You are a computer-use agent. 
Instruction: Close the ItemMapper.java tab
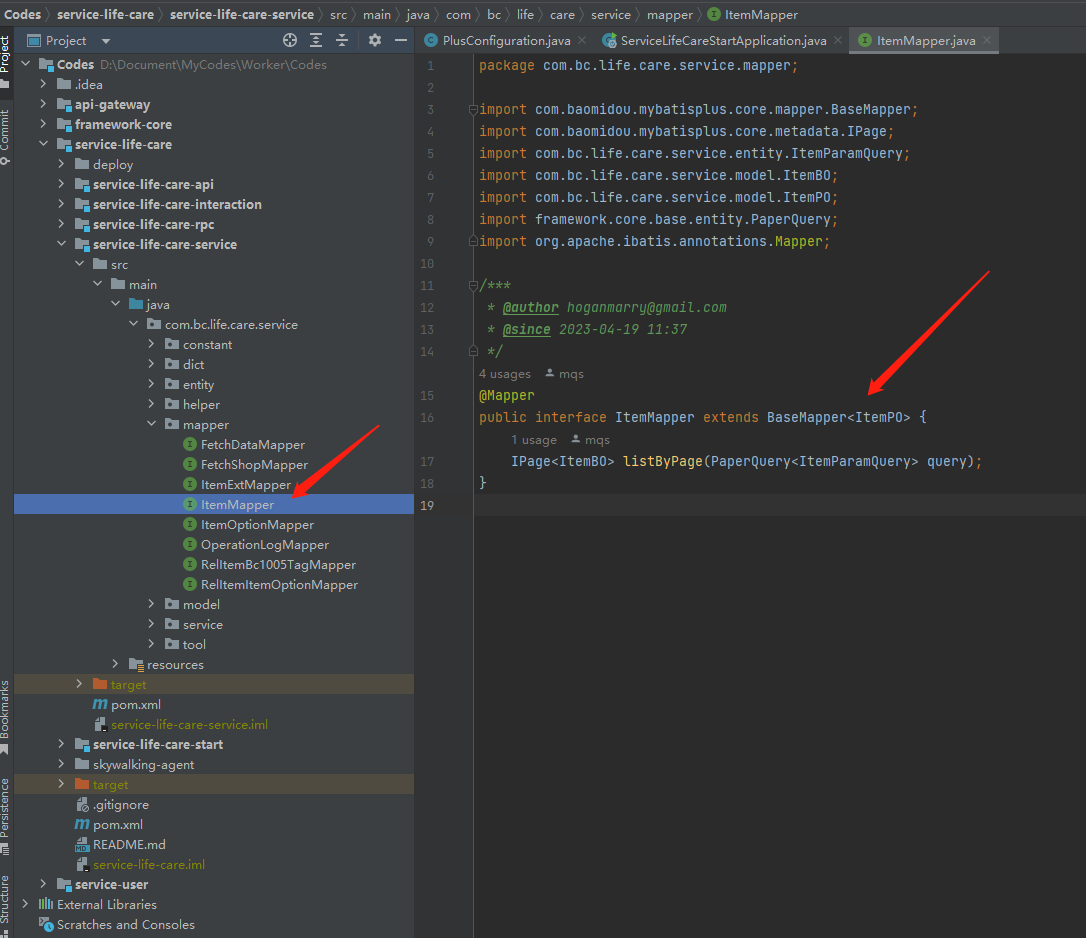[987, 40]
